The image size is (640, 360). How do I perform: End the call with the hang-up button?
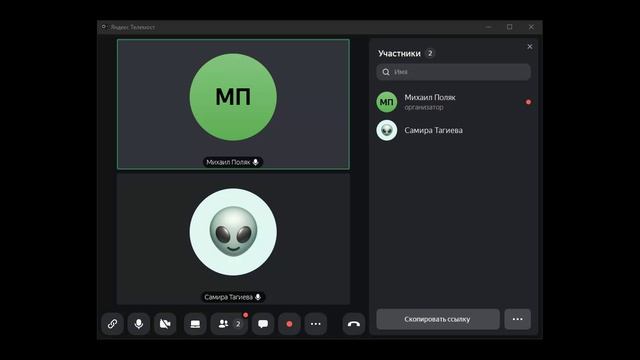click(353, 324)
